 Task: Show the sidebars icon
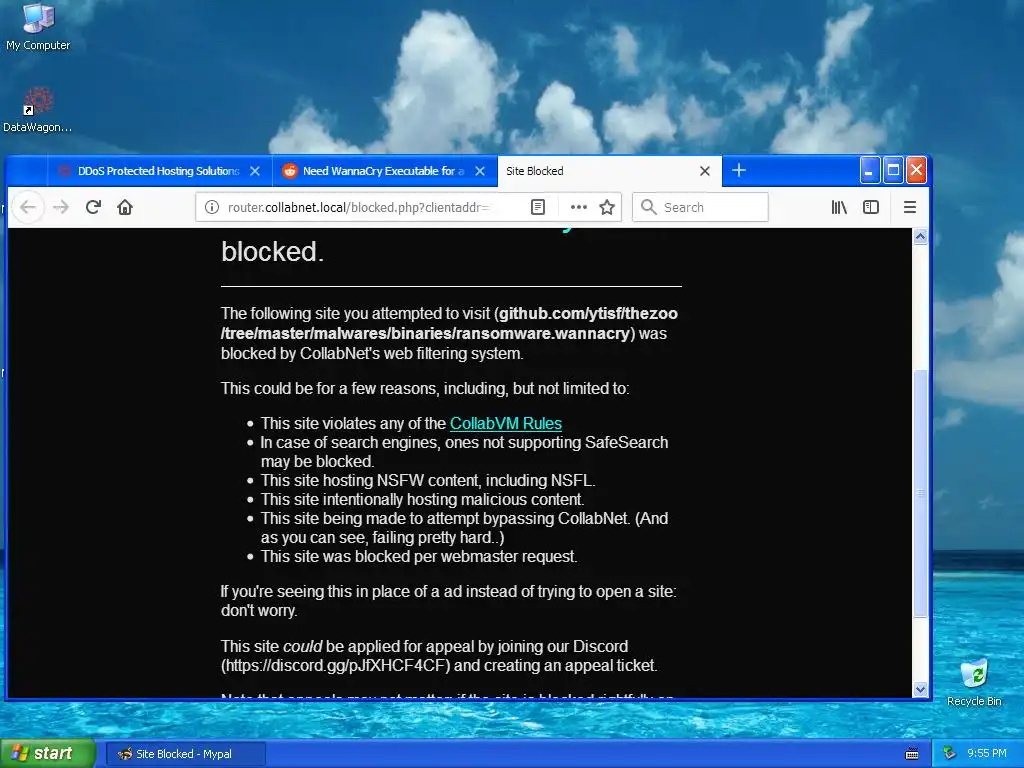click(x=871, y=207)
